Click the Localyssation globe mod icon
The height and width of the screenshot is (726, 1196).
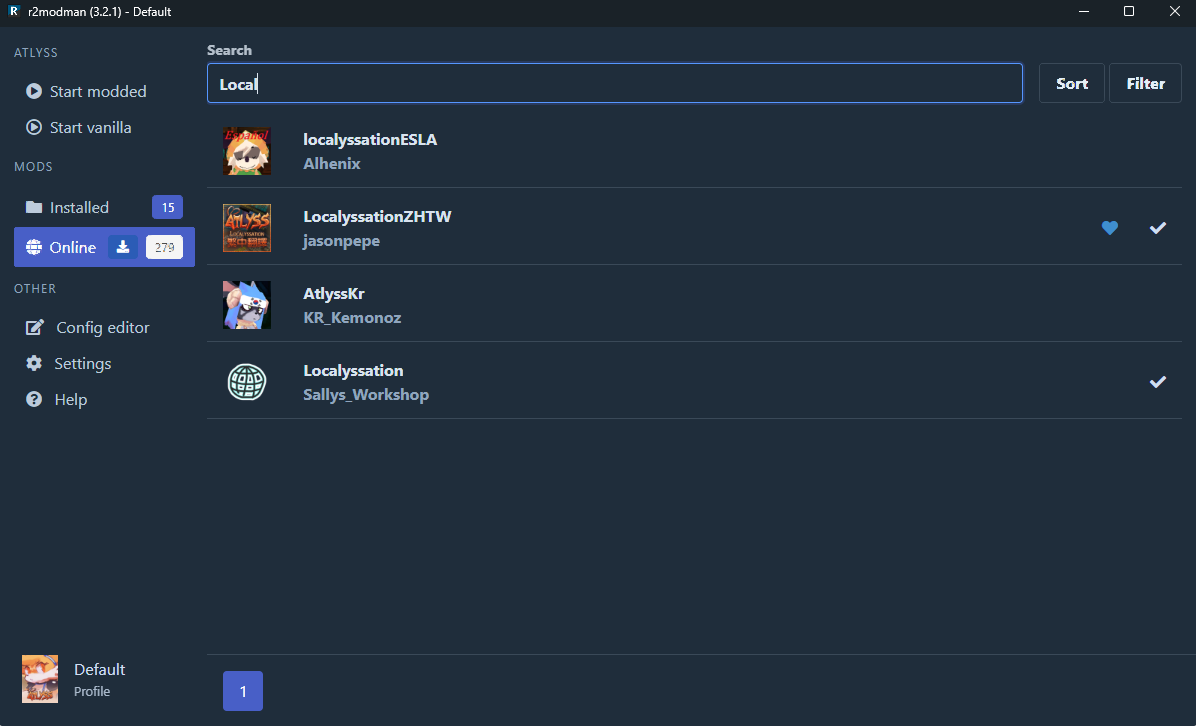point(247,382)
